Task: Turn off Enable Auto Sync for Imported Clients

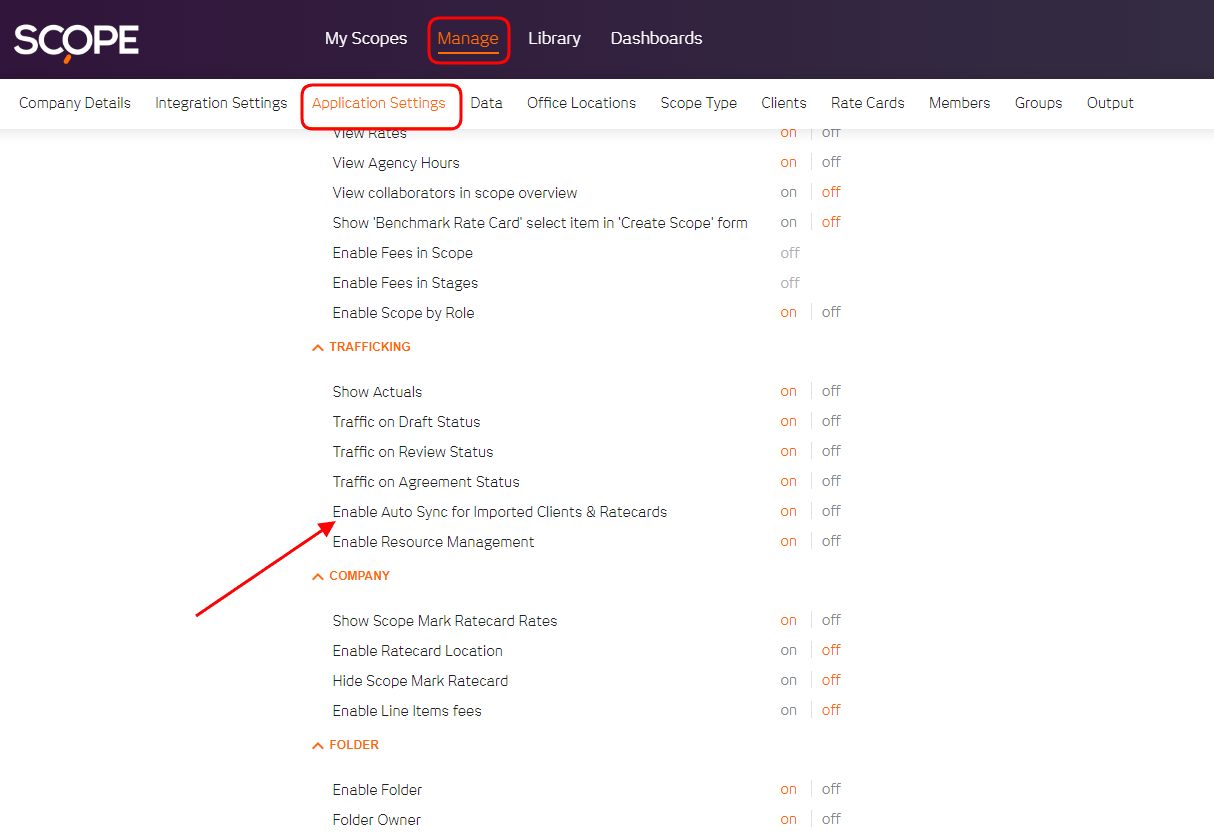Action: click(x=831, y=511)
